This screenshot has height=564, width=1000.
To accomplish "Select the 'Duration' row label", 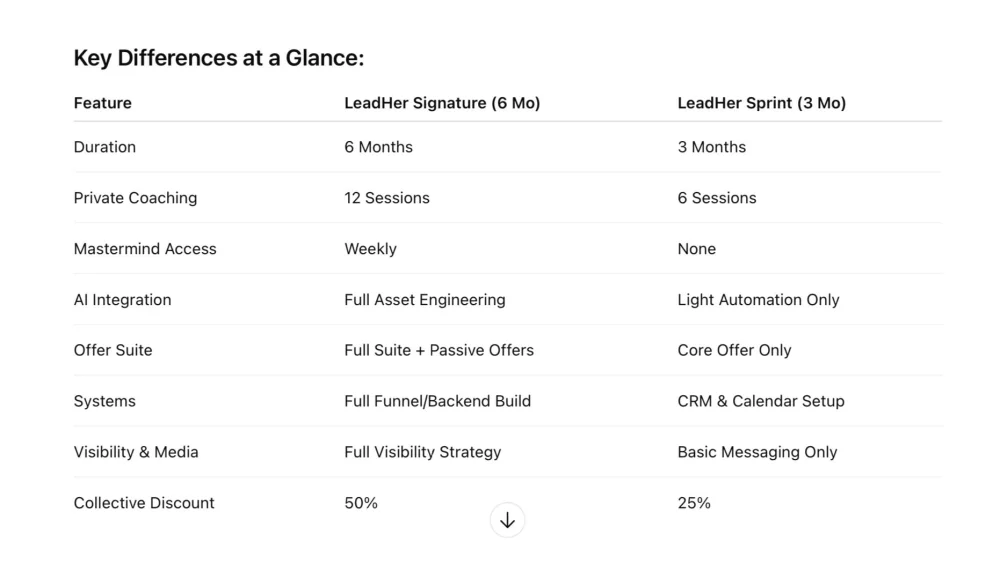I will [x=105, y=147].
